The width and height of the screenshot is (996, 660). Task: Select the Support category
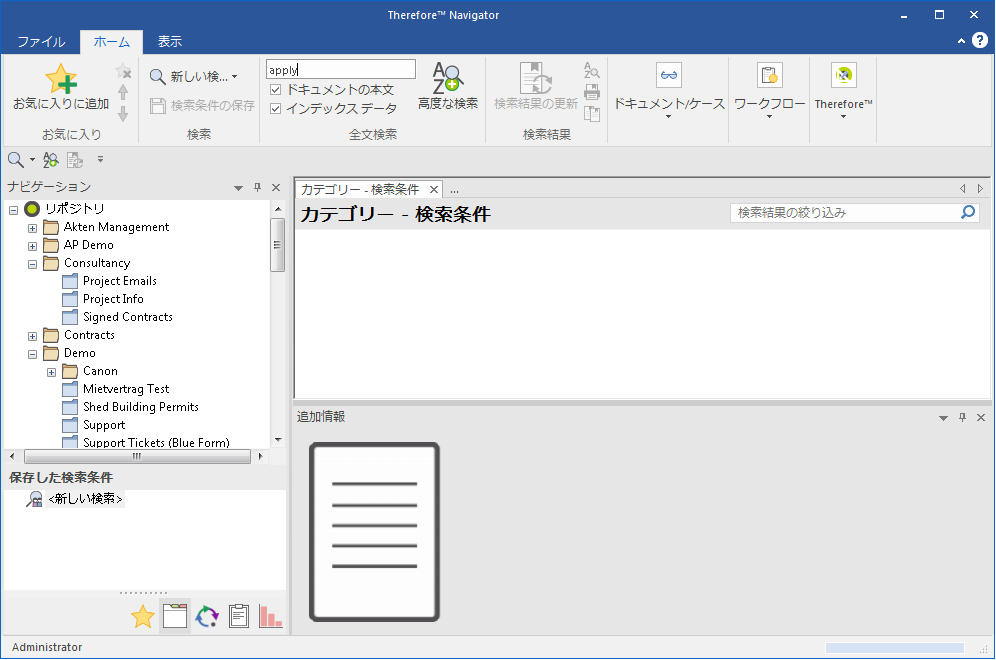104,425
